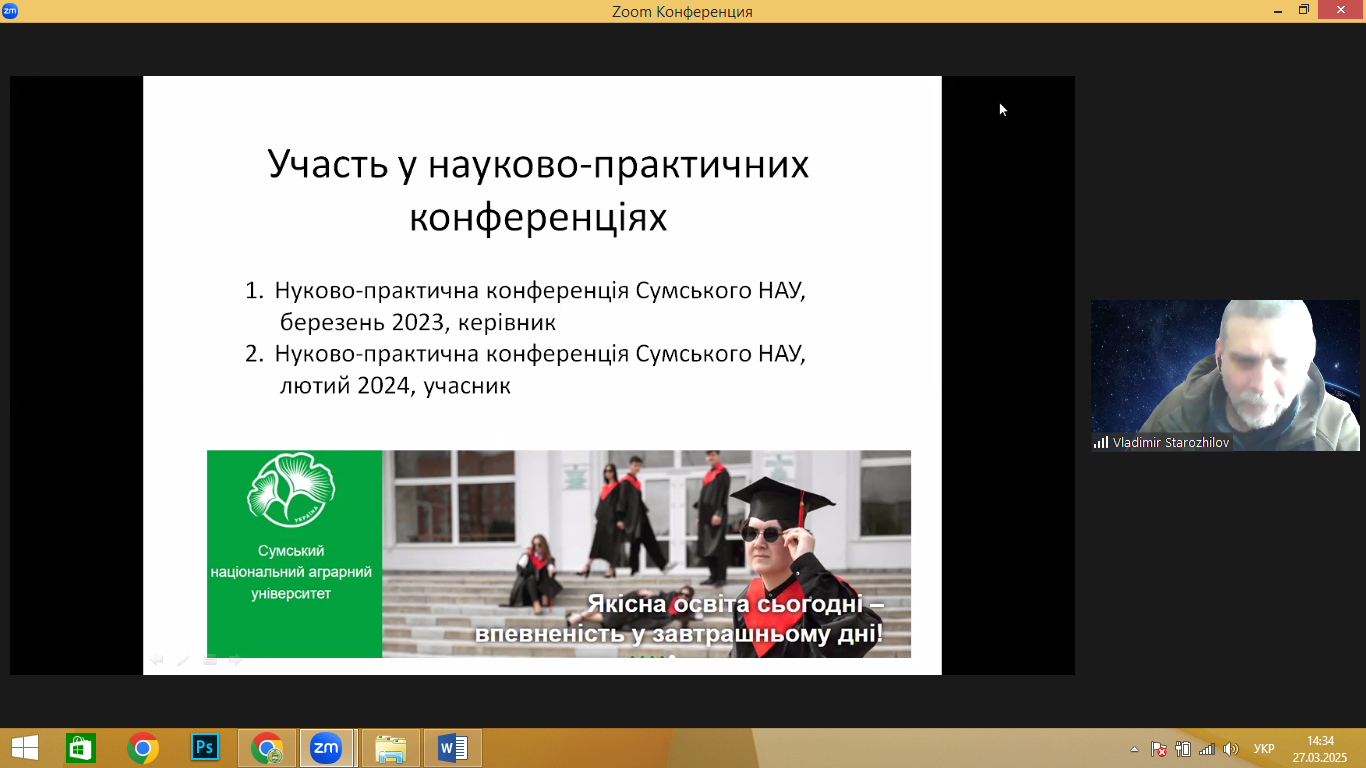Click the Zoom logo in title bar
1366x768 pixels.
pyautogui.click(x=10, y=11)
